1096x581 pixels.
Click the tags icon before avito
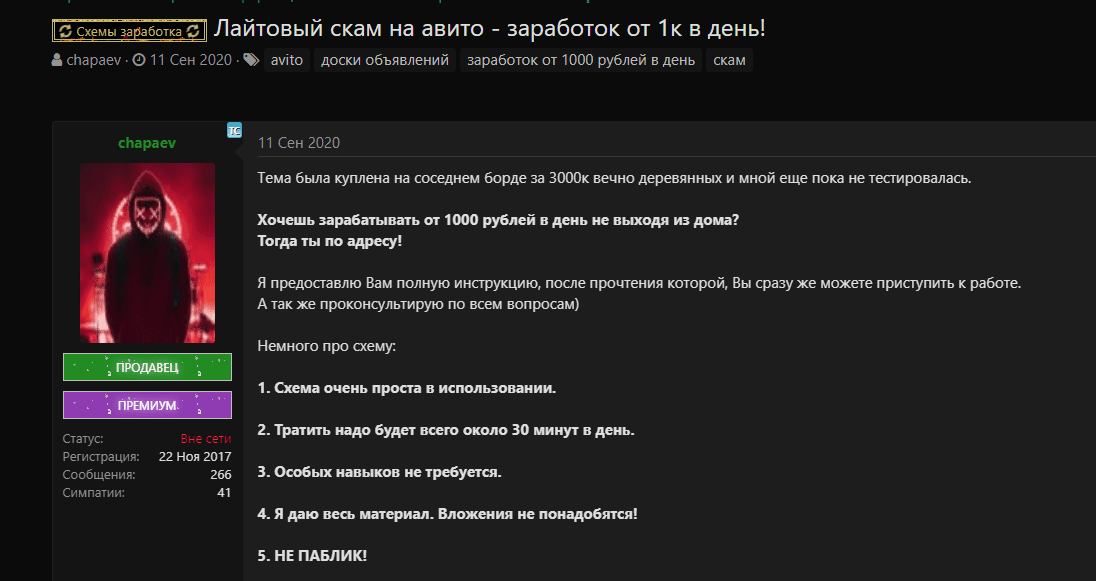(x=251, y=60)
